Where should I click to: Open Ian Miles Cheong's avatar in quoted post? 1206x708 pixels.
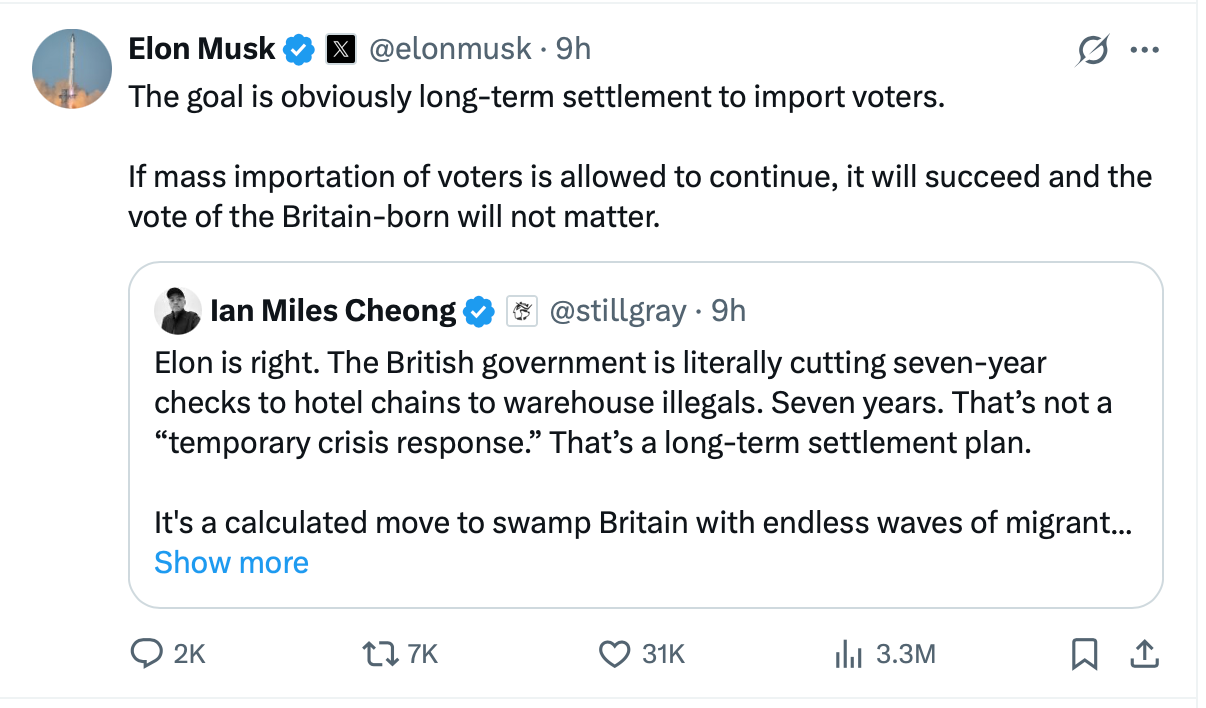tap(178, 311)
